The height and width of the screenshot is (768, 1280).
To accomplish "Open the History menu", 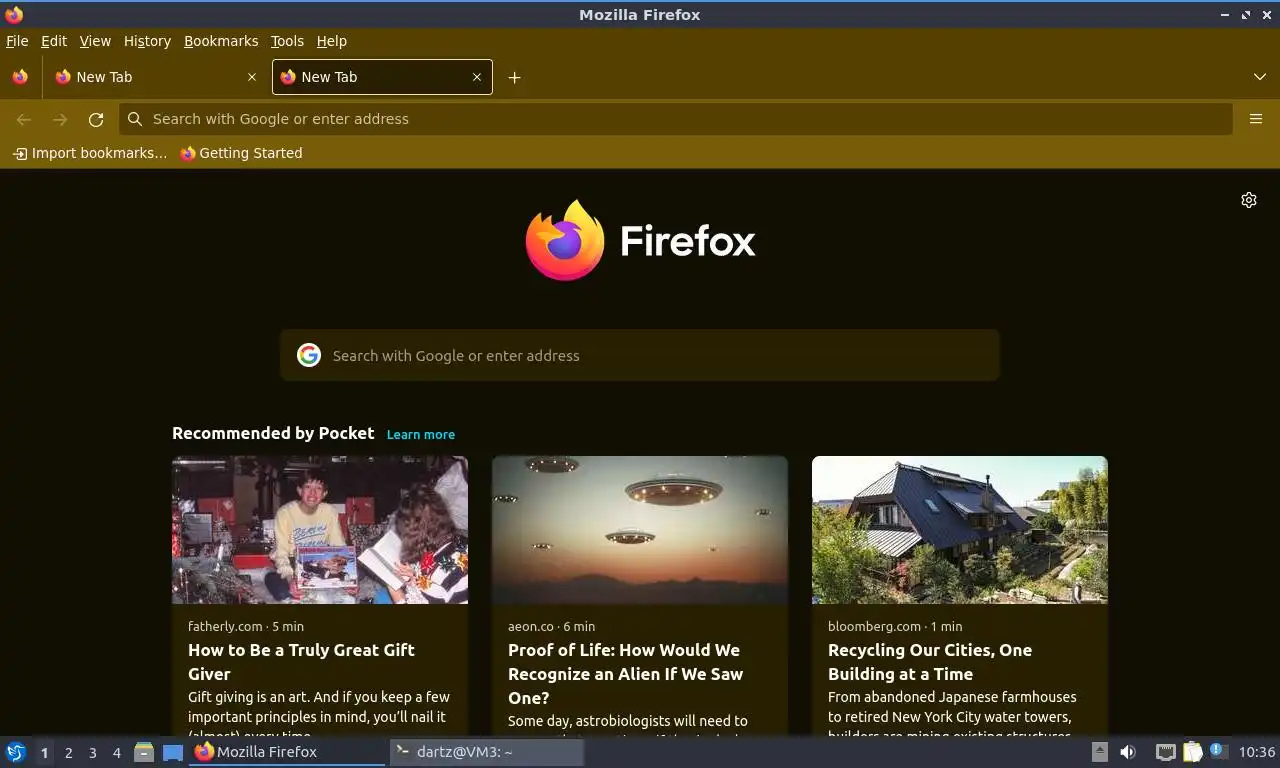I will click(x=147, y=41).
